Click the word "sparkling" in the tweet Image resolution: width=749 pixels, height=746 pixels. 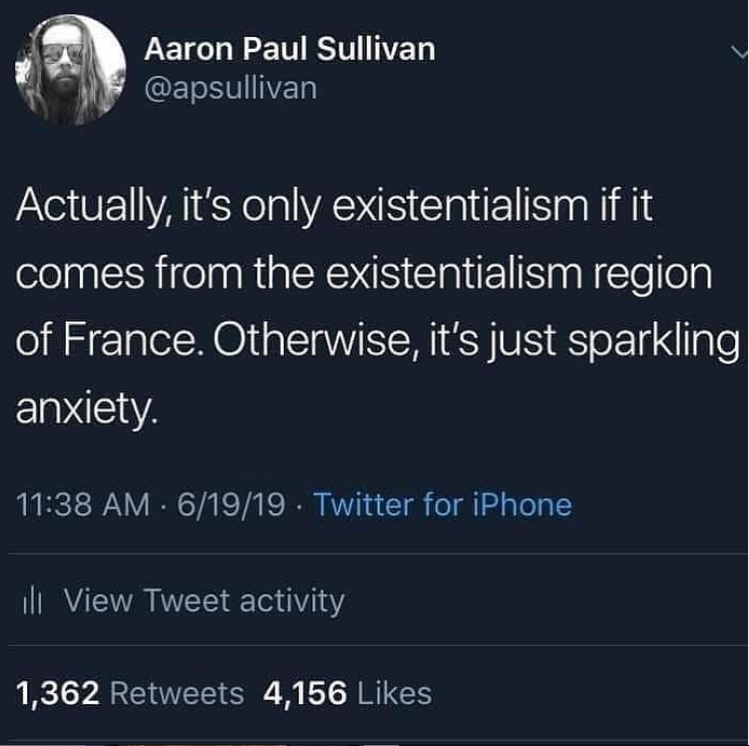[x=653, y=343]
